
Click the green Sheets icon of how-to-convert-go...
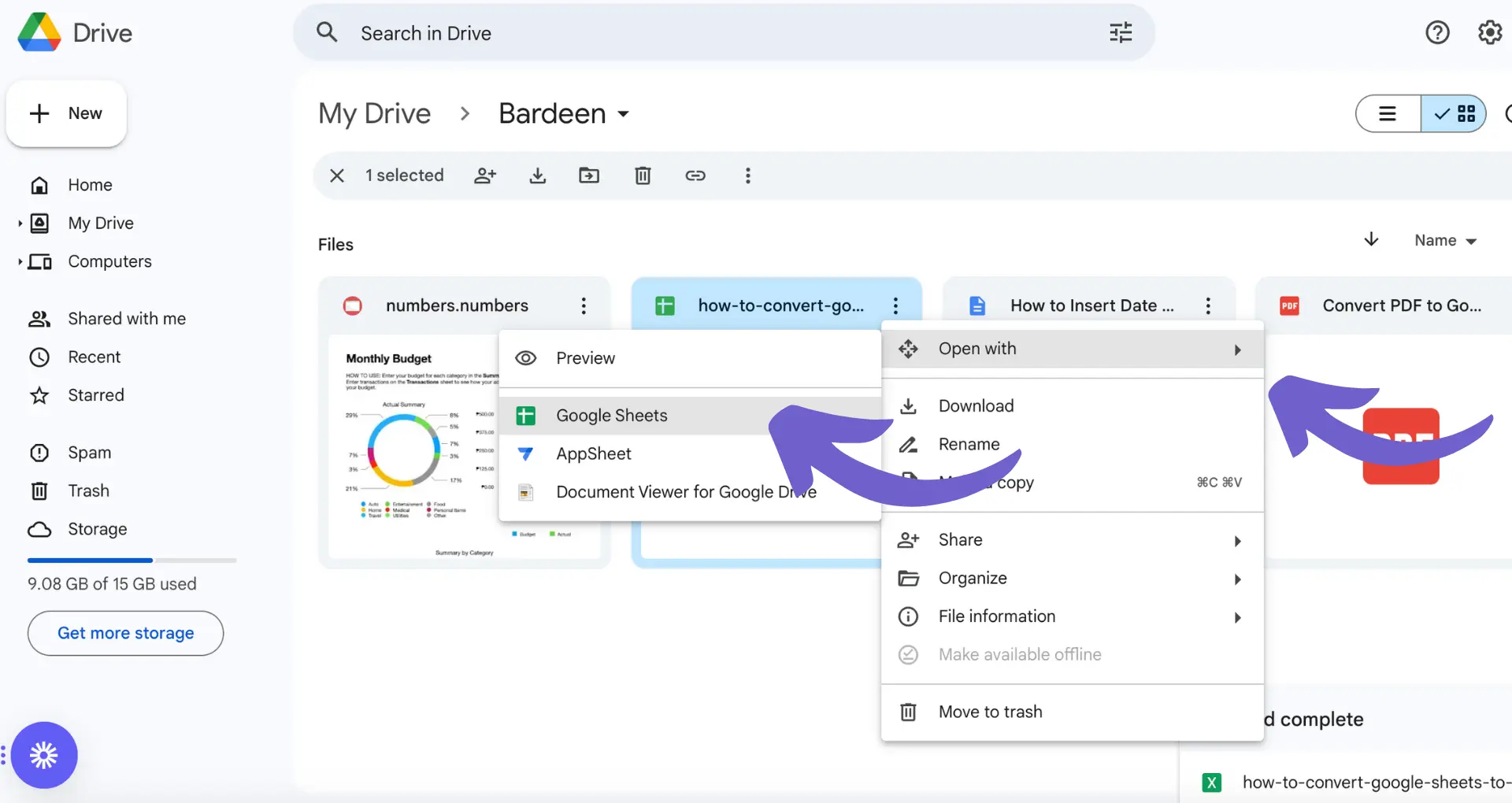pyautogui.click(x=665, y=305)
